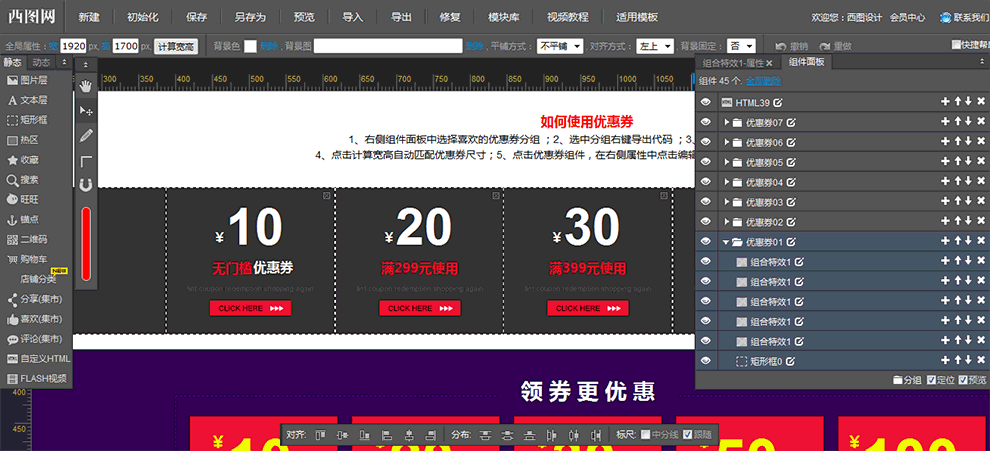This screenshot has height=451, width=990.
Task: Collapse the 优惠券01 group
Action: (727, 242)
